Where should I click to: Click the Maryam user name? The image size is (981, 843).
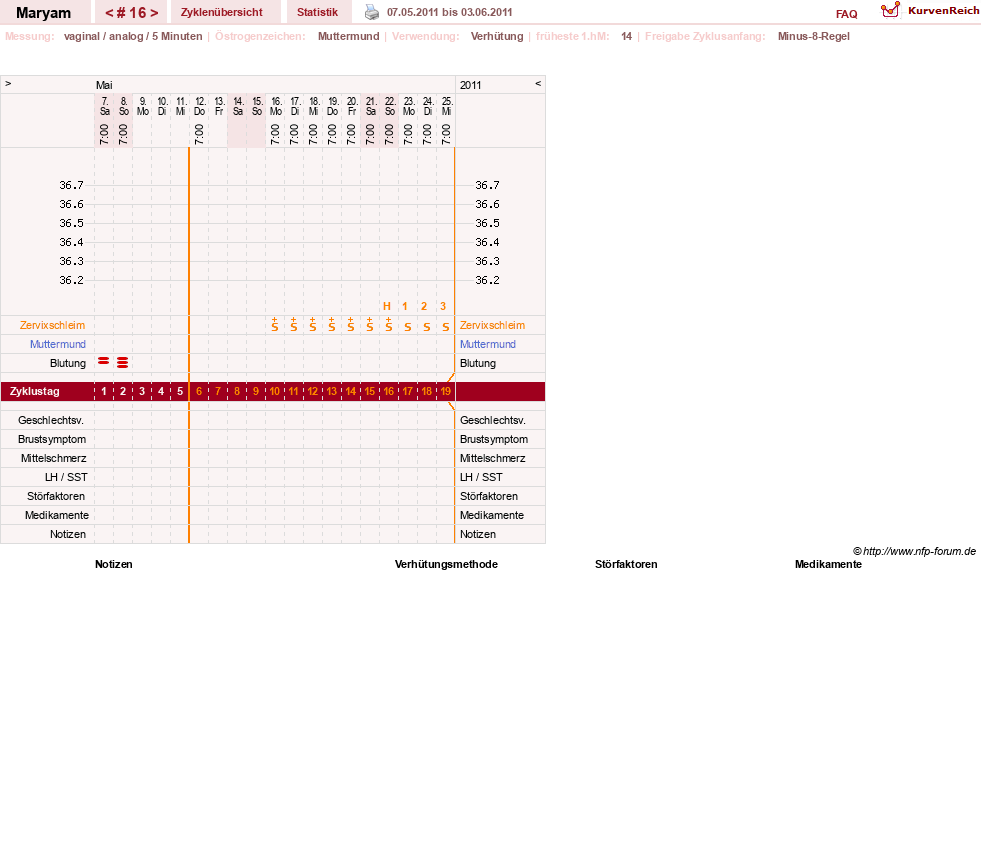pos(43,13)
